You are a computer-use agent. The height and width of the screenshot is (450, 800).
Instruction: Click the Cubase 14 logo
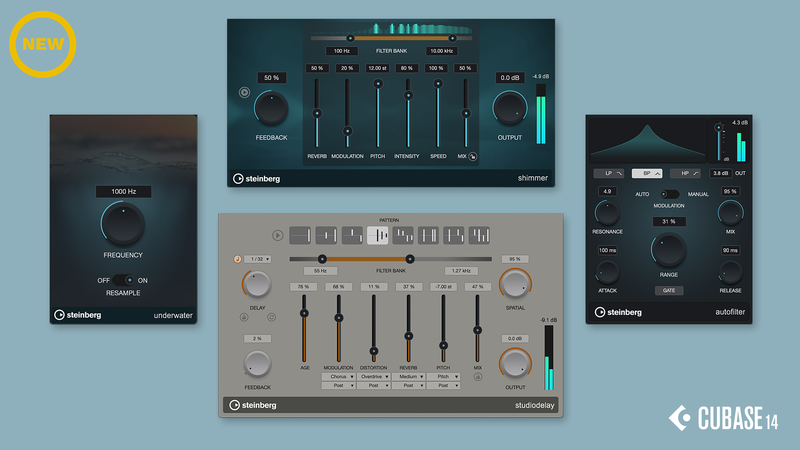pyautogui.click(x=723, y=418)
